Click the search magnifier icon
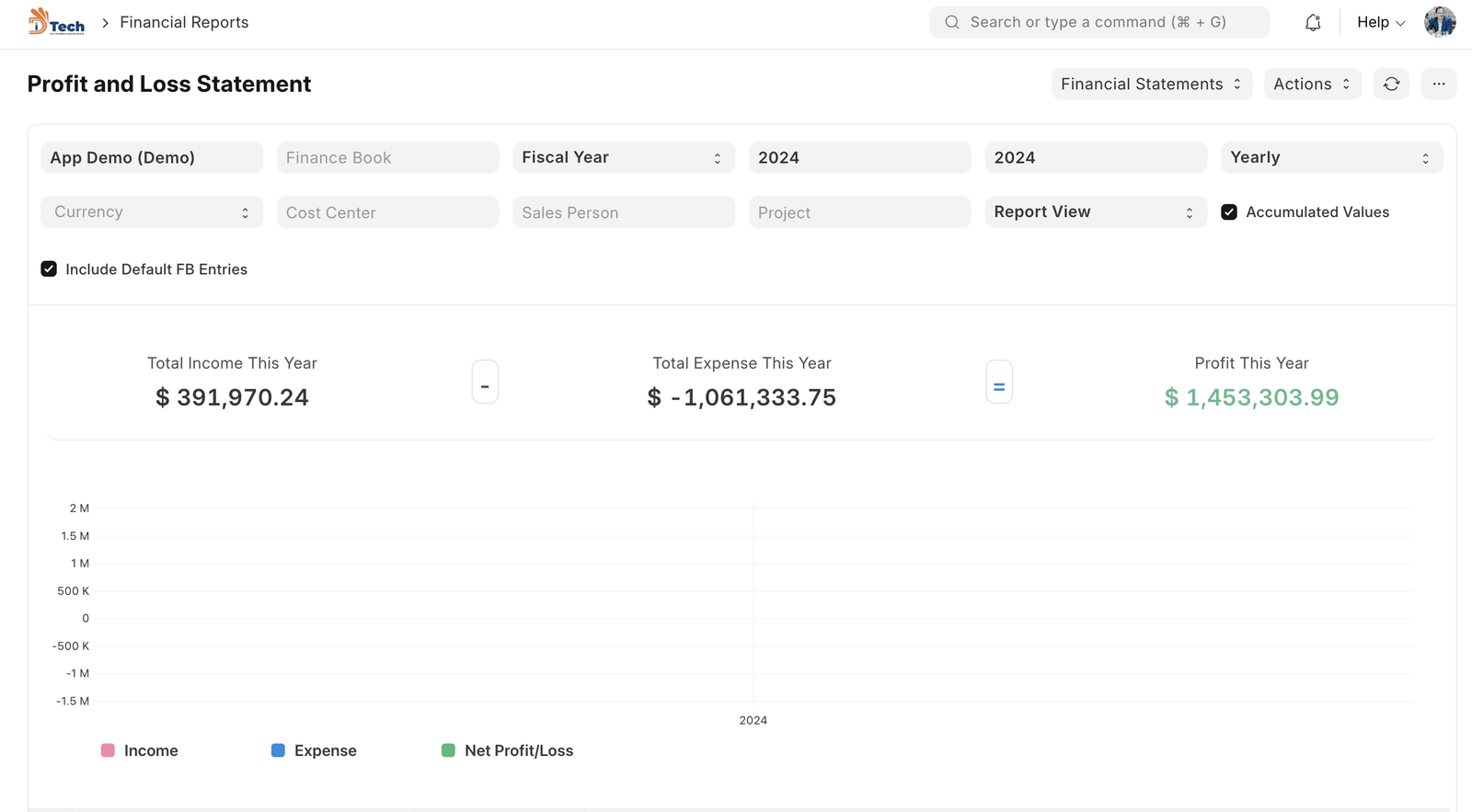This screenshot has width=1472, height=812. point(952,22)
